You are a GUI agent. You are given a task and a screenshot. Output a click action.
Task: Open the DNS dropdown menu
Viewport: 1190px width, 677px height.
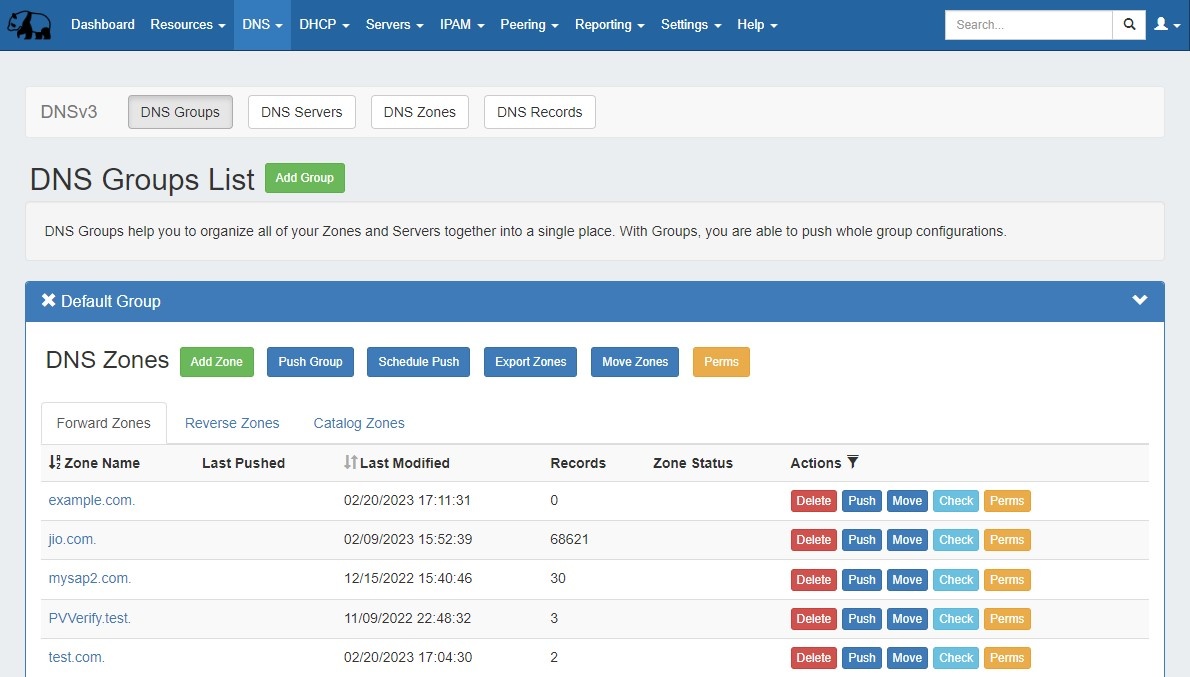click(x=262, y=25)
